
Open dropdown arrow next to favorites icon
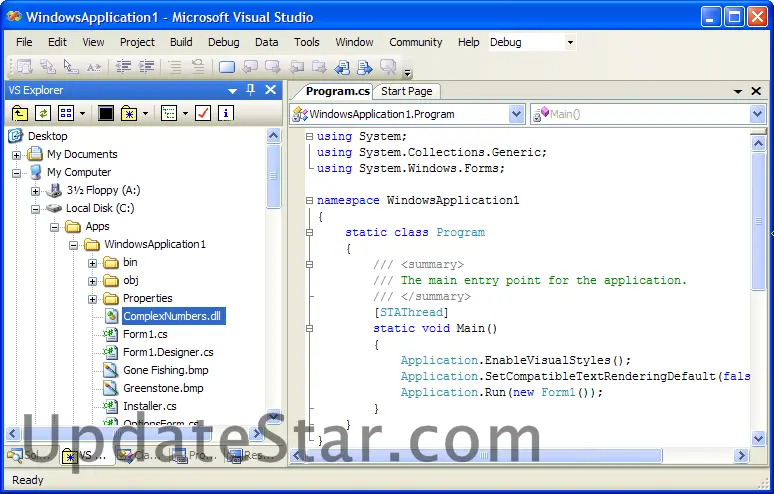(x=145, y=114)
